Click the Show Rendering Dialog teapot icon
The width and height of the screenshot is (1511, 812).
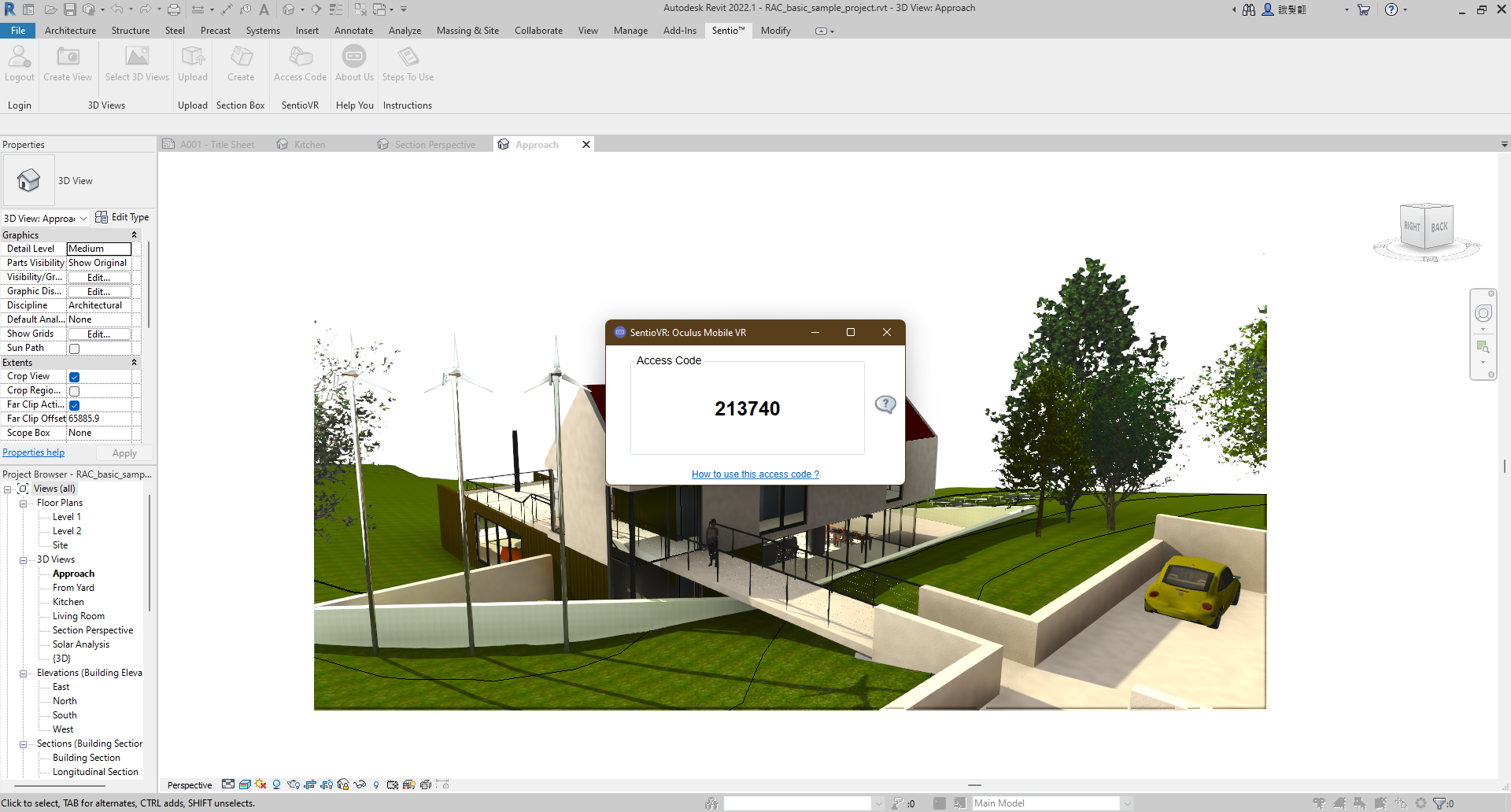click(294, 784)
